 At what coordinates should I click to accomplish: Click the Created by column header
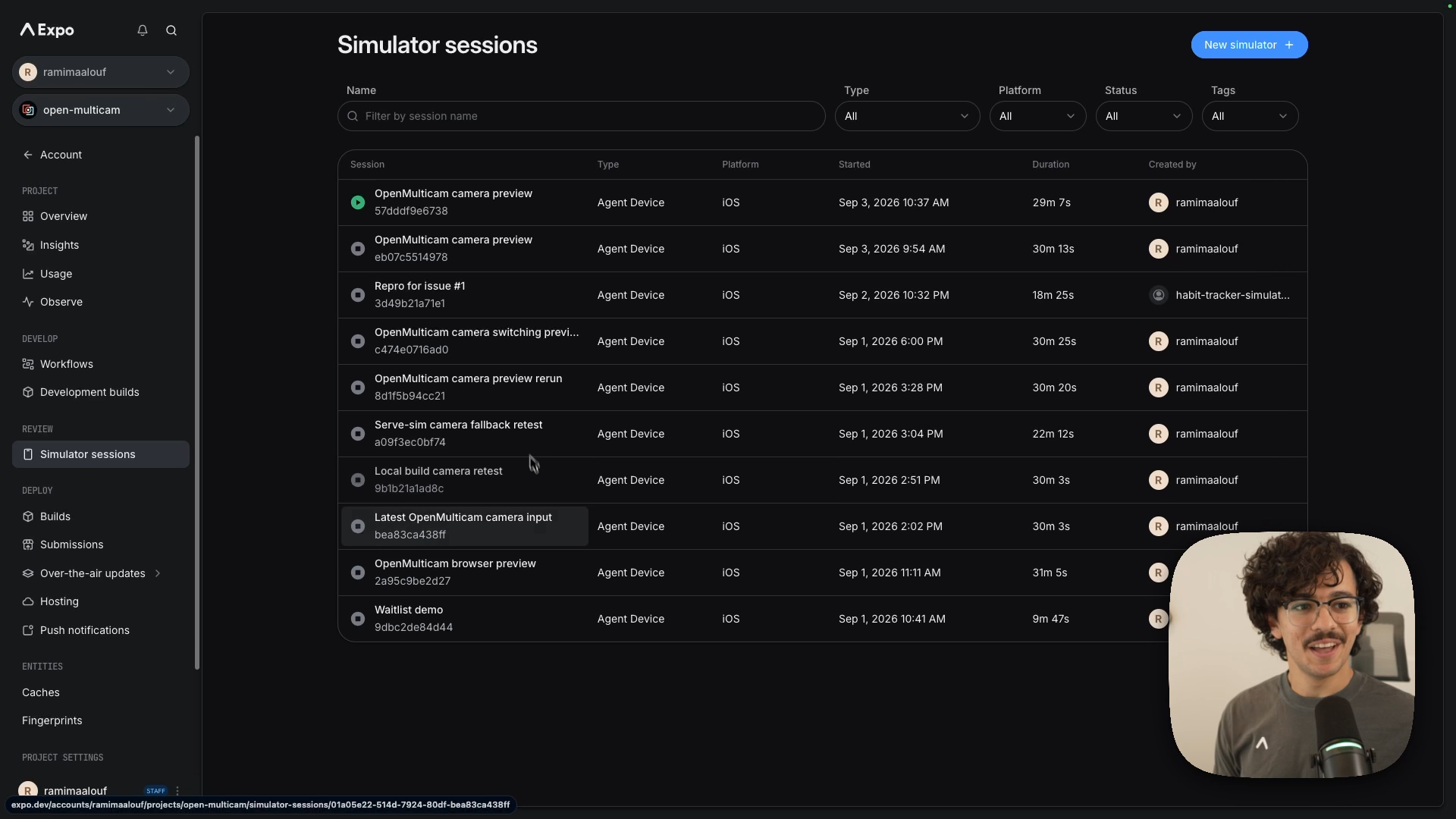point(1172,165)
